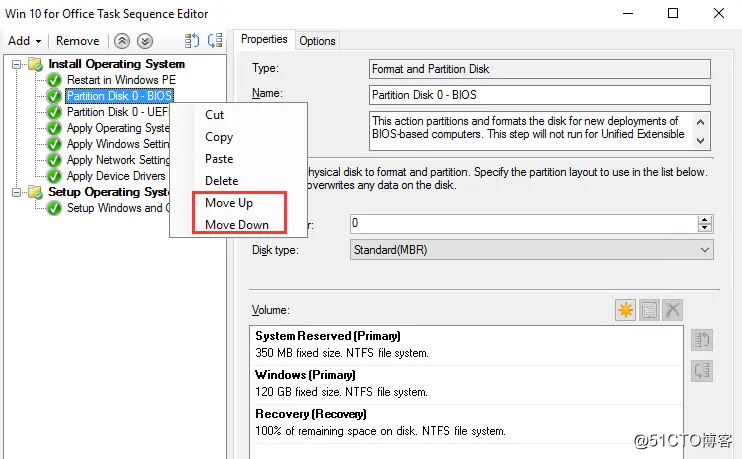Image resolution: width=742 pixels, height=459 pixels.
Task: Click the volume properties icon
Action: point(649,310)
